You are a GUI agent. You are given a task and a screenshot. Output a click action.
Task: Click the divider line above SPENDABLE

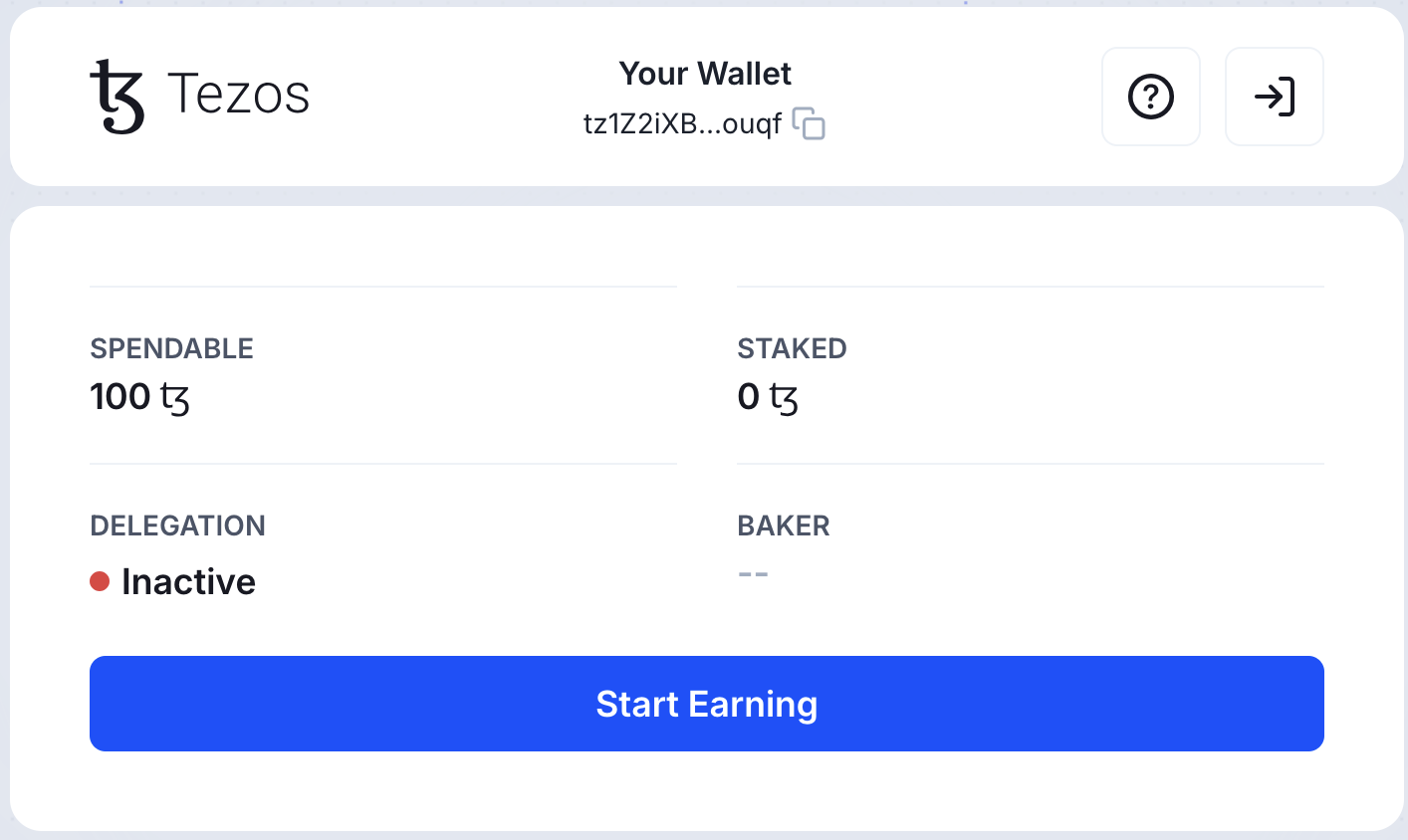pos(383,287)
